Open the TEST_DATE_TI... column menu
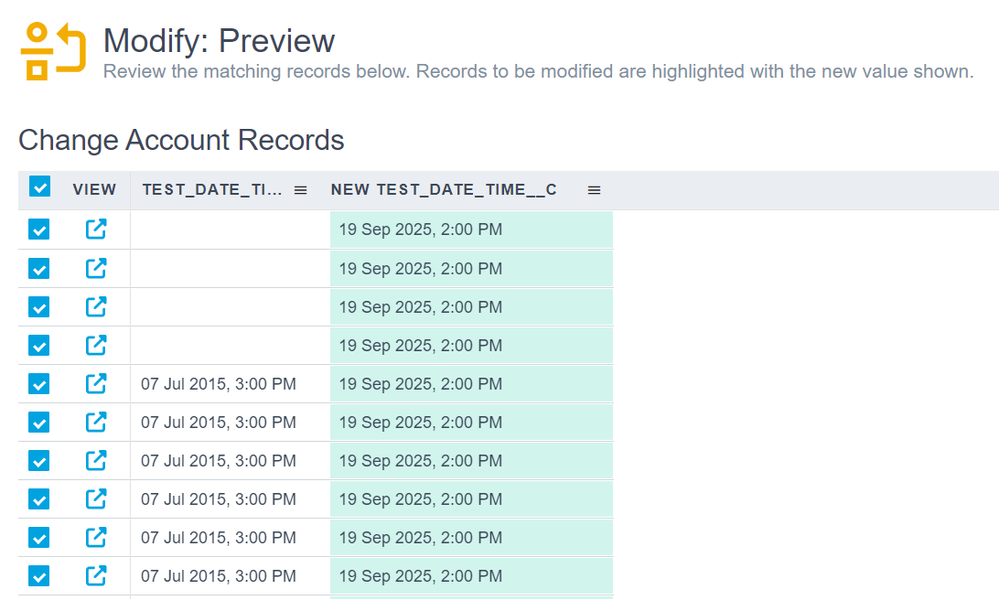The image size is (999, 599). tap(300, 190)
